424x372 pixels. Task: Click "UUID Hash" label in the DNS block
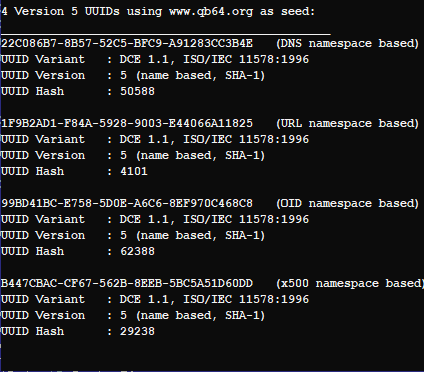click(33, 91)
